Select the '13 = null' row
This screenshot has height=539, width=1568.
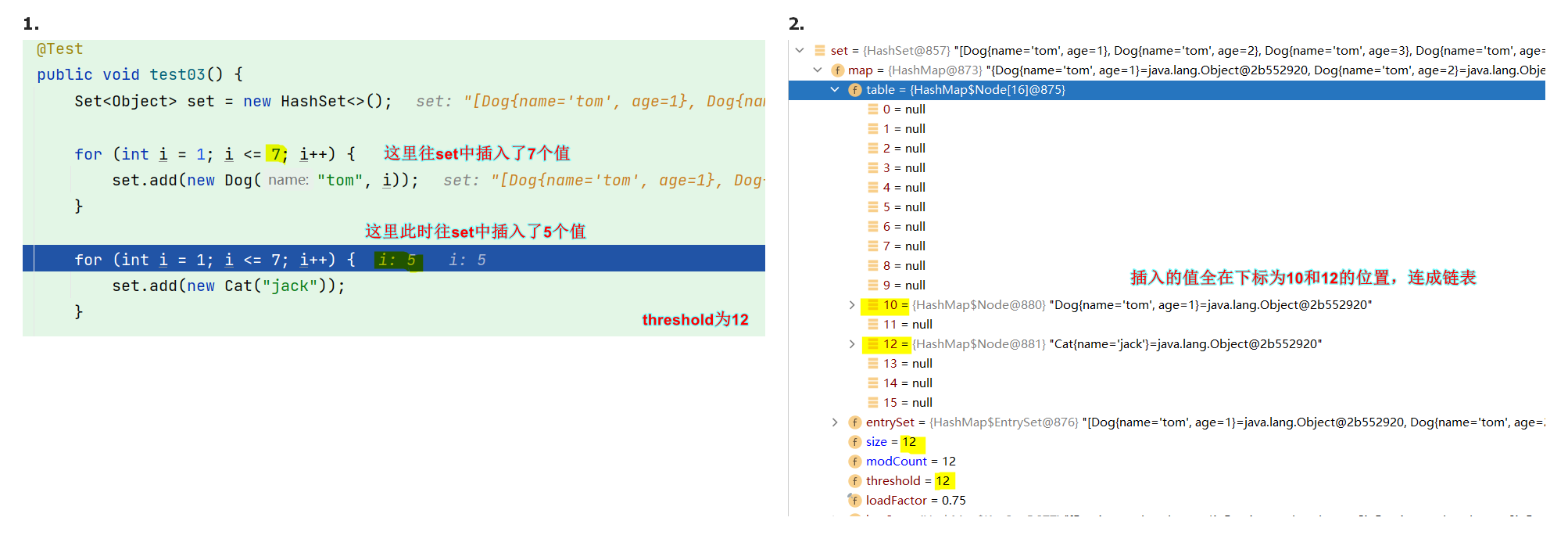[908, 363]
